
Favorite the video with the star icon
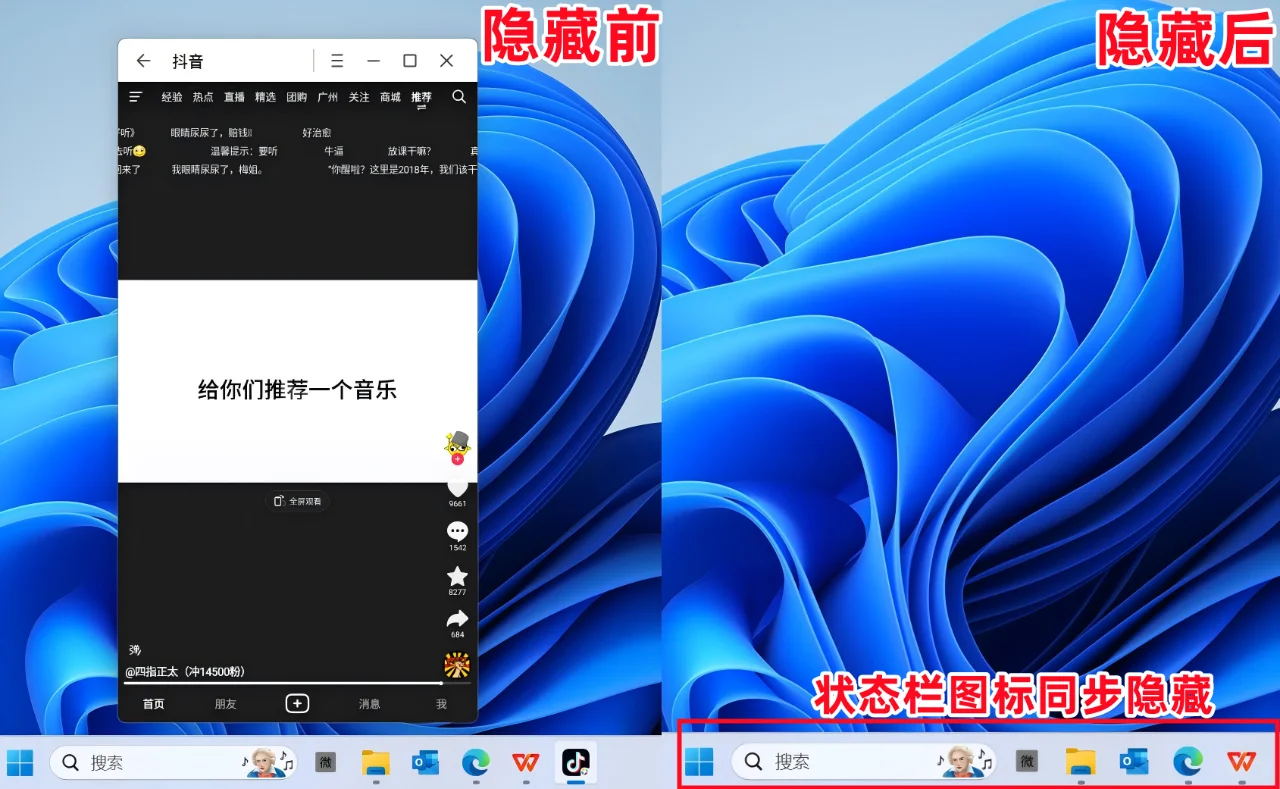coord(457,576)
